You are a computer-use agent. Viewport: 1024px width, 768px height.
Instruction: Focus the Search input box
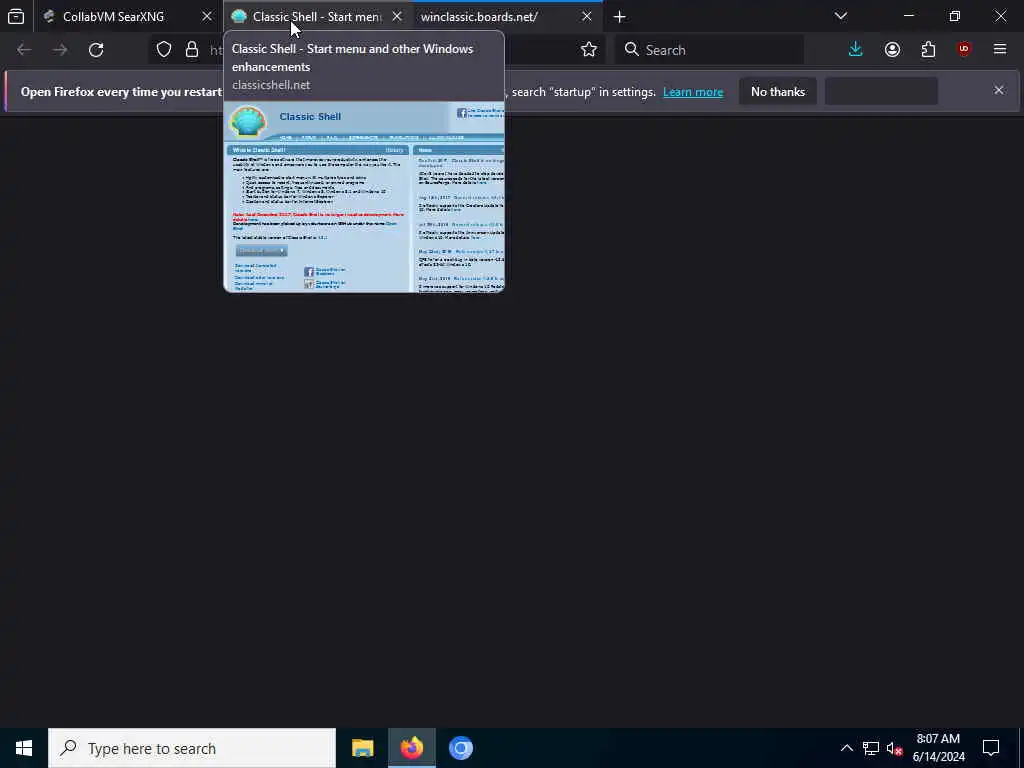click(709, 50)
